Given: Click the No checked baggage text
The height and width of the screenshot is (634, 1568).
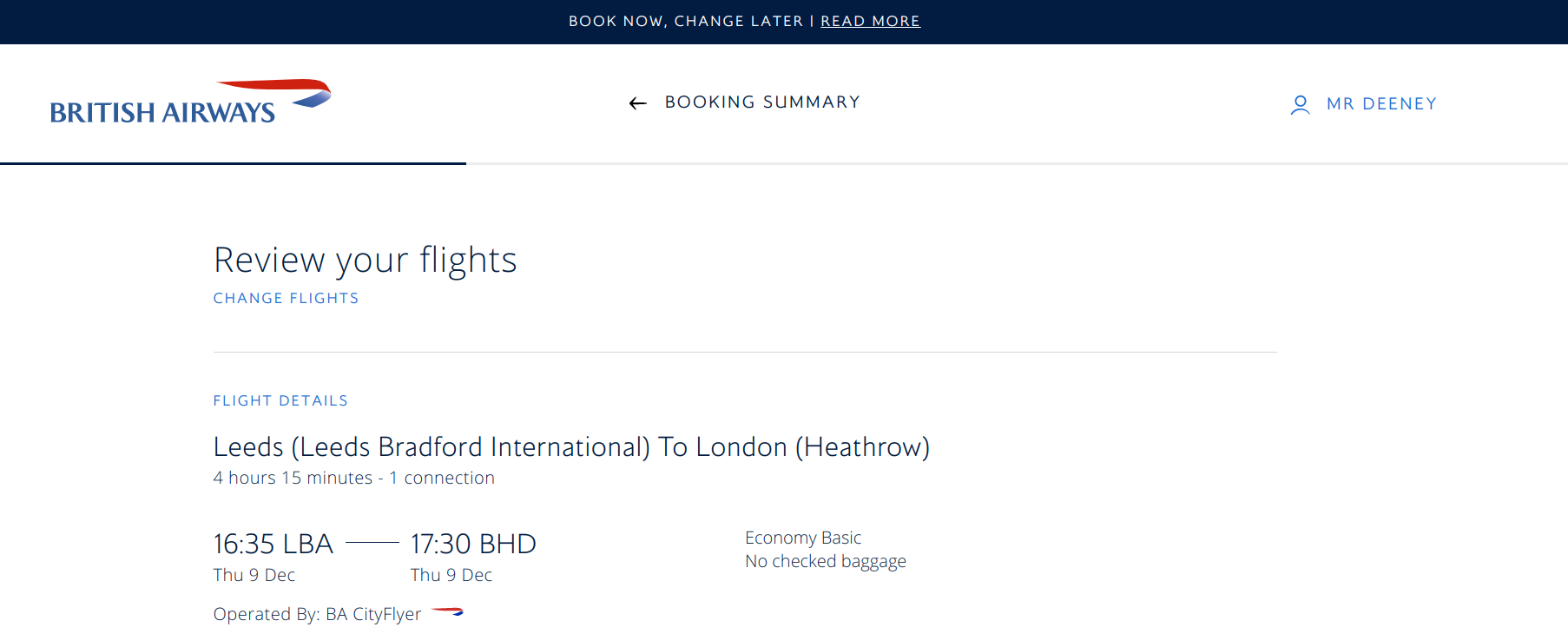Looking at the screenshot, I should (x=825, y=561).
